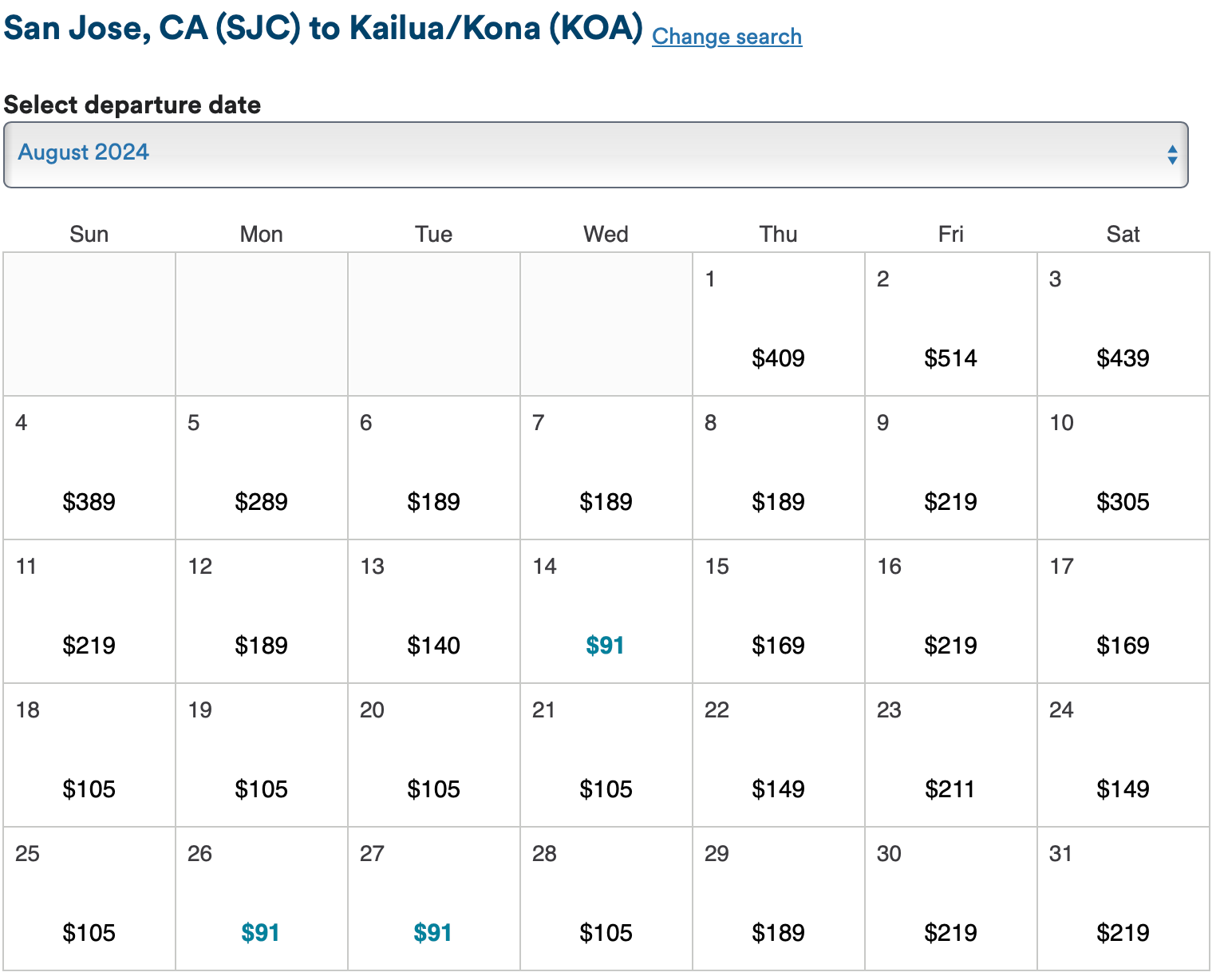Select August 15 fare of $169
This screenshot has width=1224, height=980.
pyautogui.click(x=778, y=645)
